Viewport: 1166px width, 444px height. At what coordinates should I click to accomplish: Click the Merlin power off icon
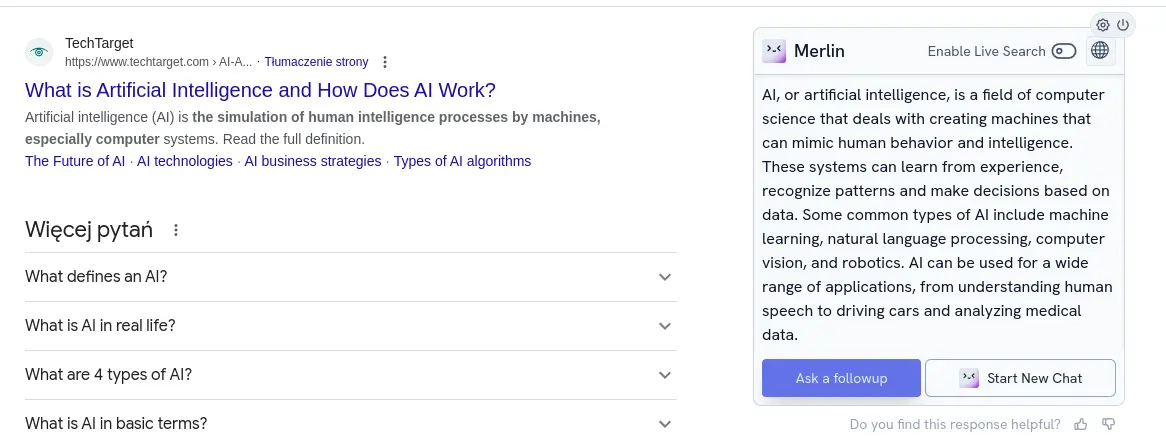tap(1123, 25)
